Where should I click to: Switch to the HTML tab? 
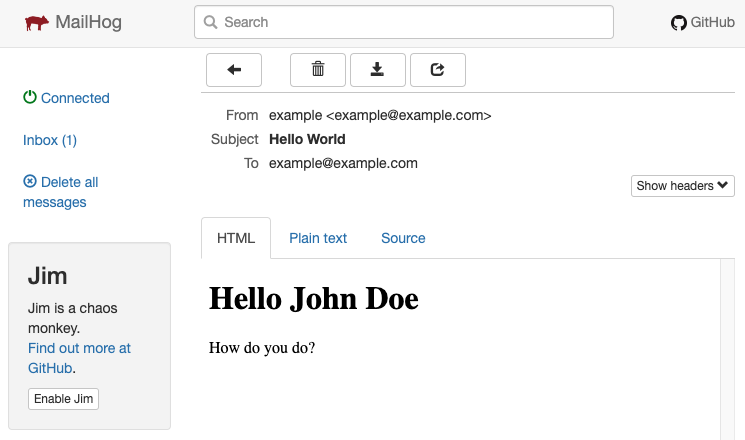(236, 238)
